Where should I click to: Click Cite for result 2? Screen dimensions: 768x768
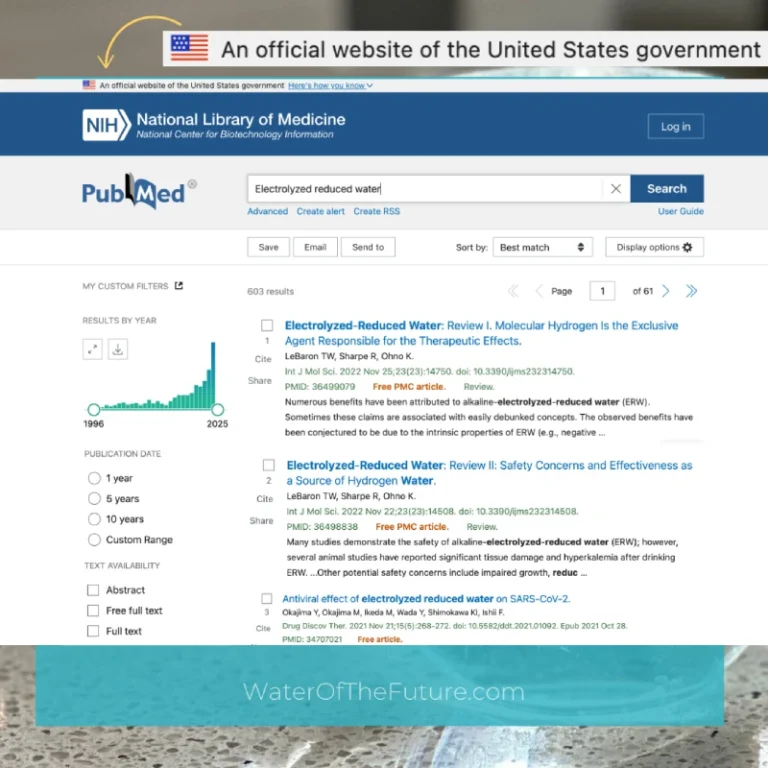tap(264, 499)
